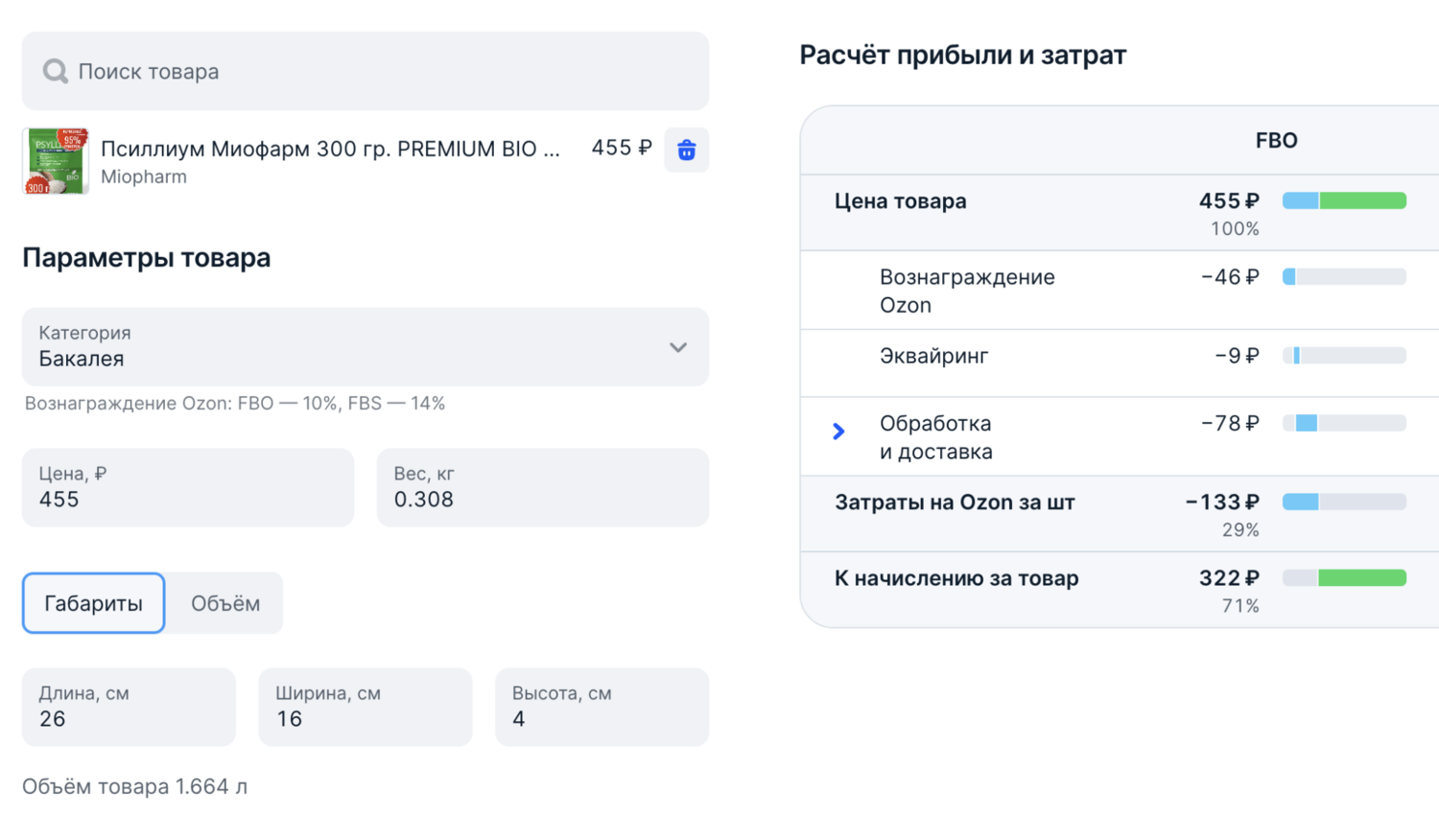The image size is (1439, 840).
Task: Switch to the Габариты tab
Action: [x=93, y=603]
